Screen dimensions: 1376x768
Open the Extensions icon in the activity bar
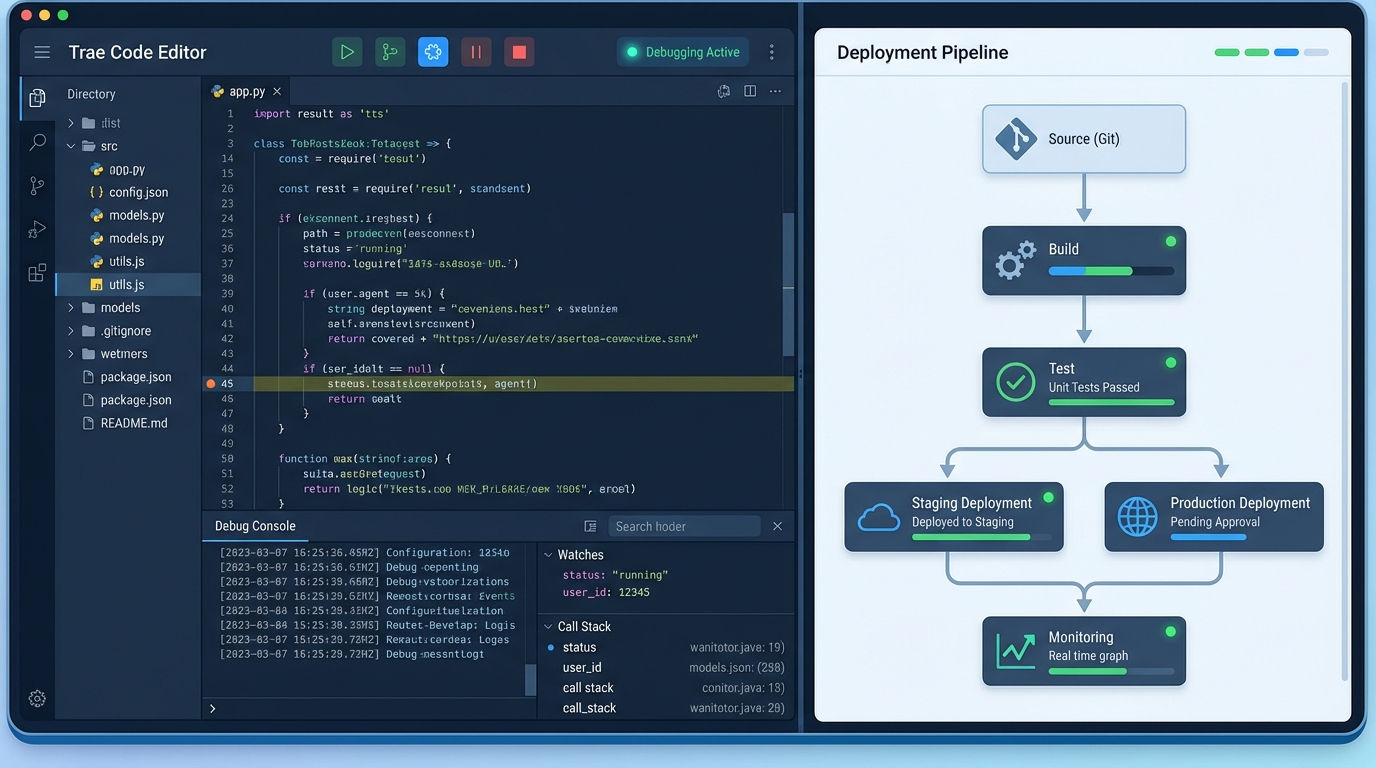tap(36, 271)
